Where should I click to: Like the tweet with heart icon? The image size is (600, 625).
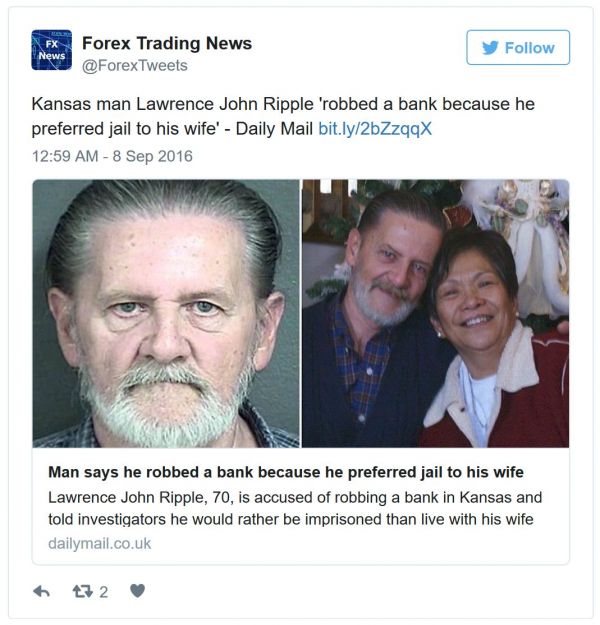click(138, 591)
